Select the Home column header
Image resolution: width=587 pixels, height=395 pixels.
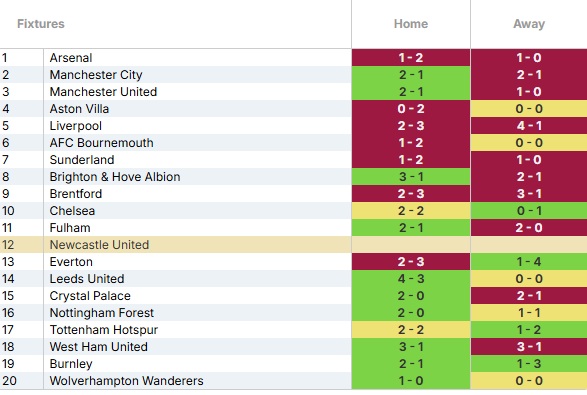click(411, 24)
